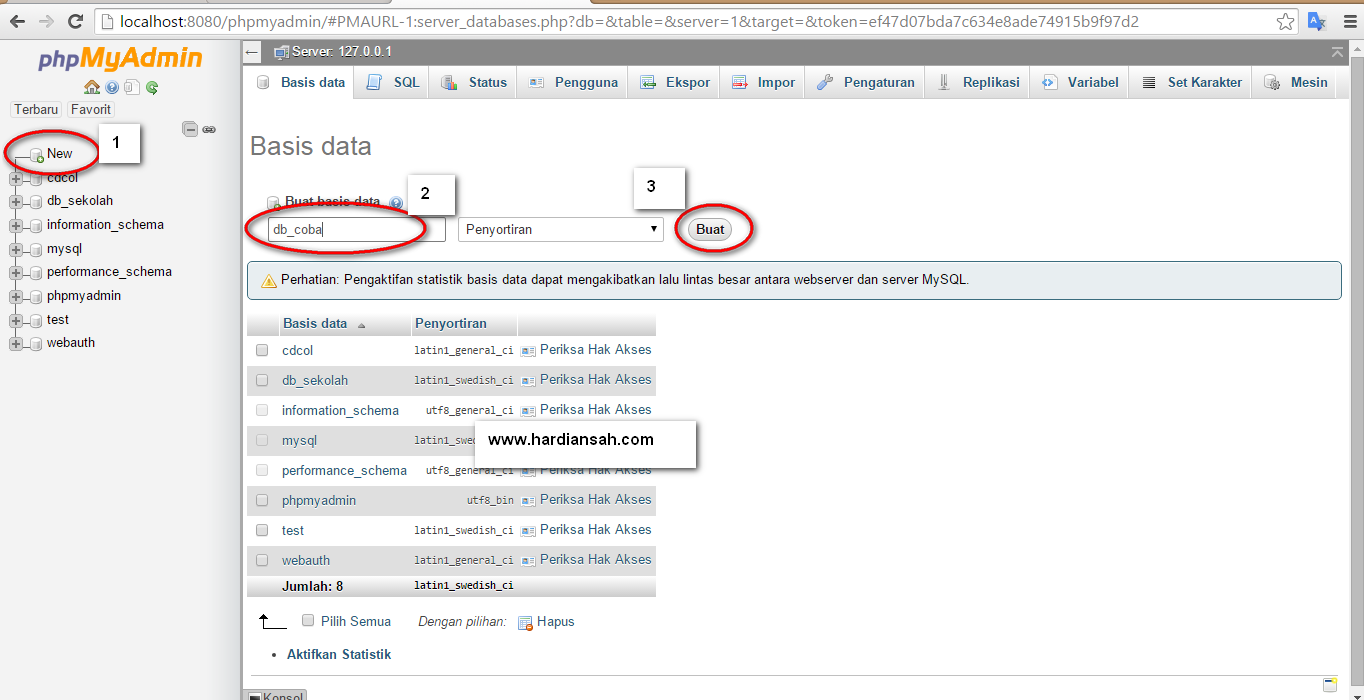The width and height of the screenshot is (1364, 700).
Task: Expand the information_schema tree node
Action: coord(14,224)
